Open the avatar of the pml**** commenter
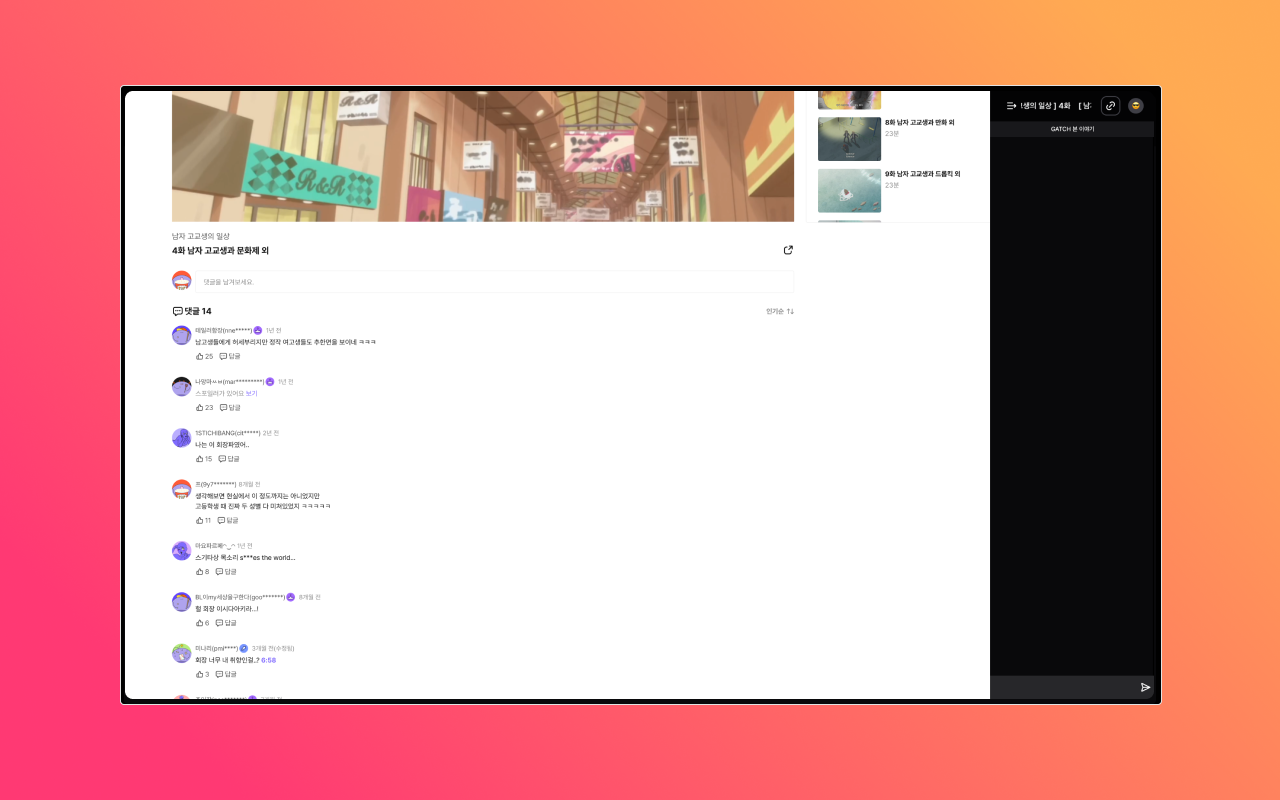Viewport: 1280px width, 800px height. (x=181, y=653)
